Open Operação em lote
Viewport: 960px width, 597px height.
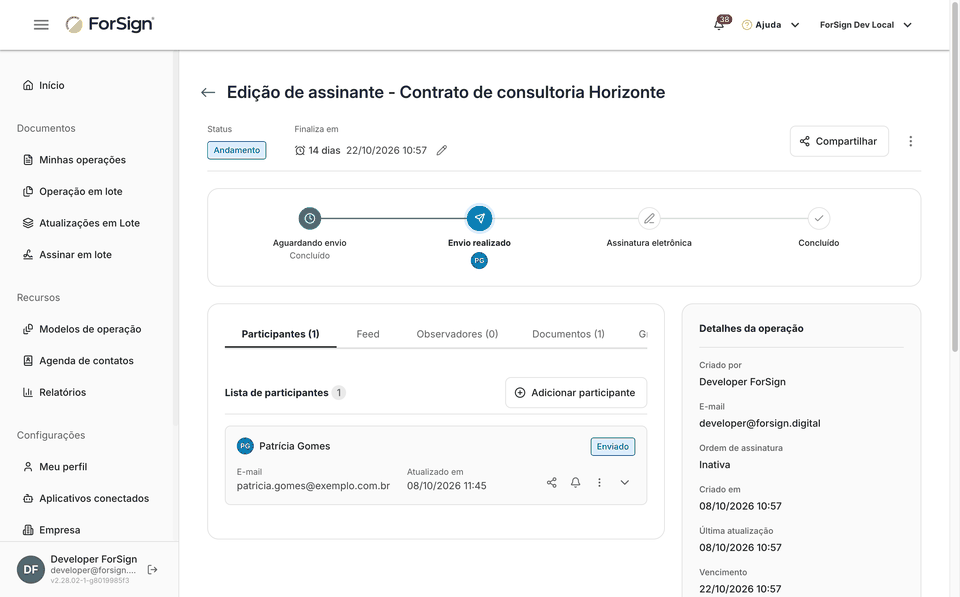pos(72,192)
